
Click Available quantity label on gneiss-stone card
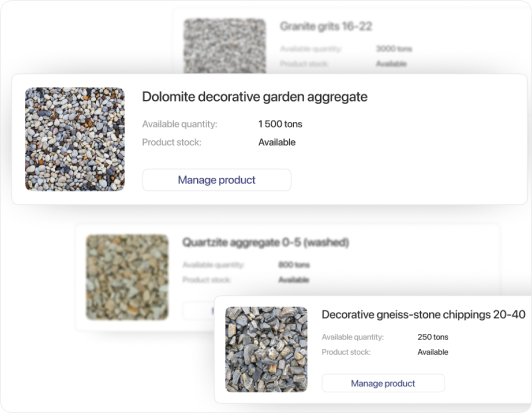(353, 337)
